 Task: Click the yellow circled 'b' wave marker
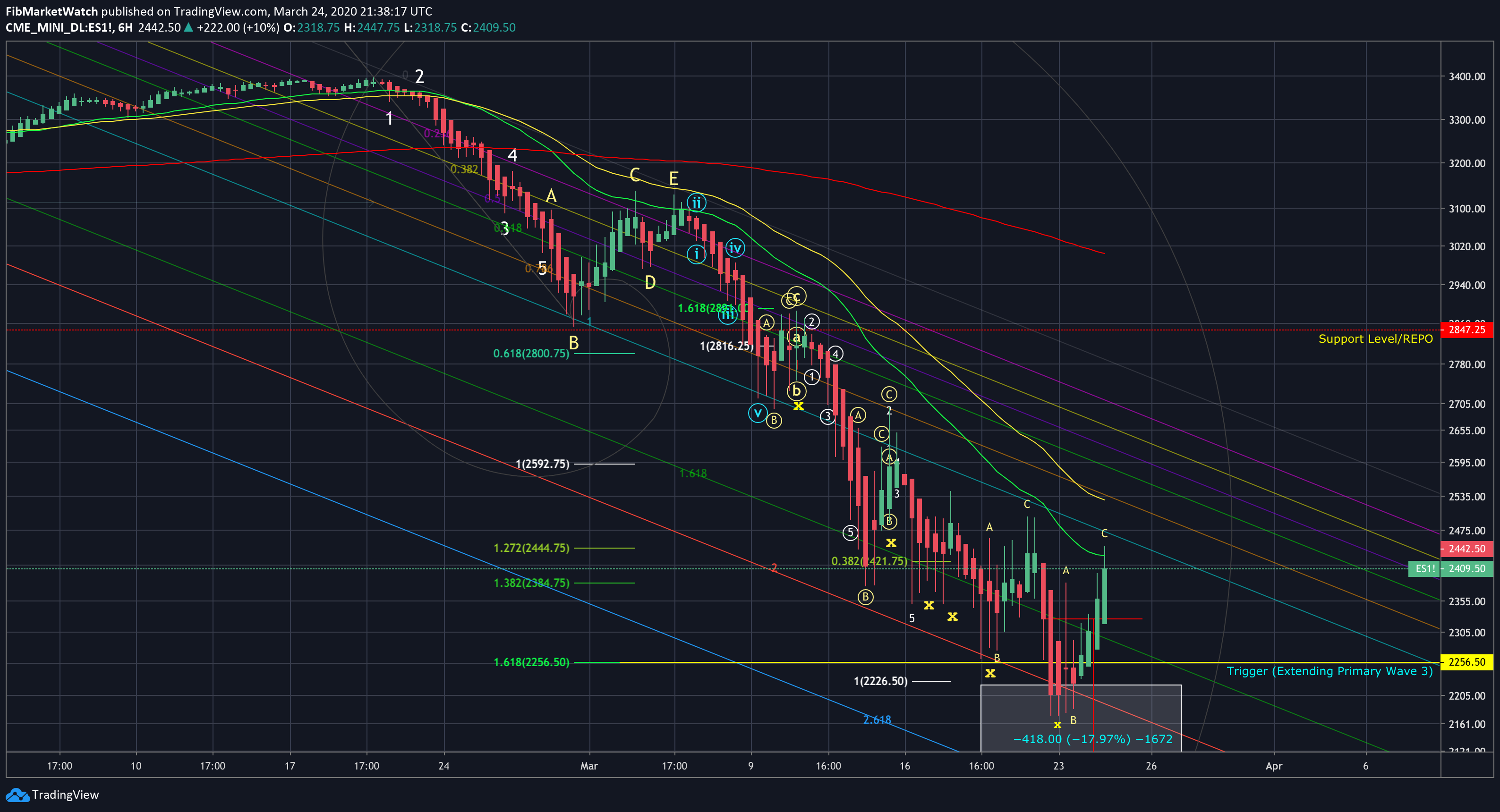pos(796,390)
